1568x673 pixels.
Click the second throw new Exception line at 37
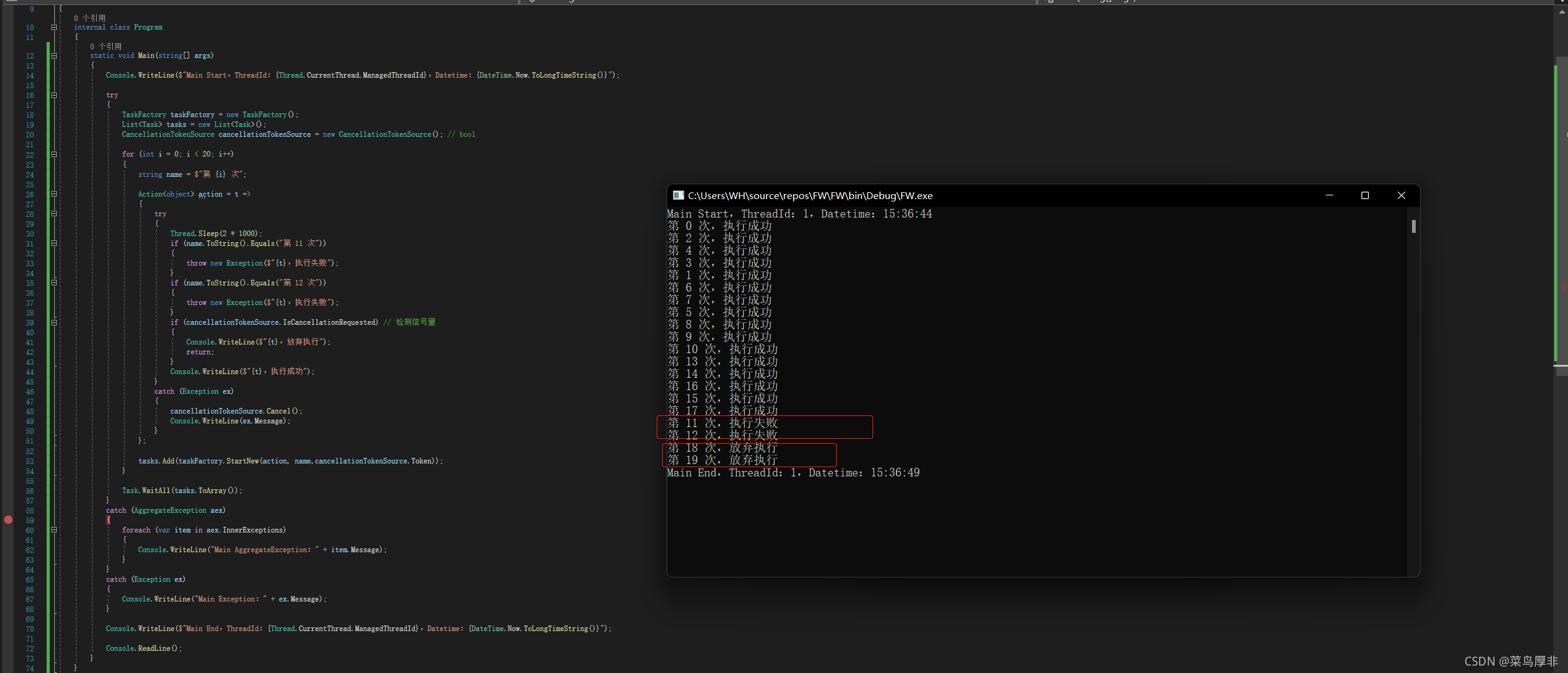[263, 303]
